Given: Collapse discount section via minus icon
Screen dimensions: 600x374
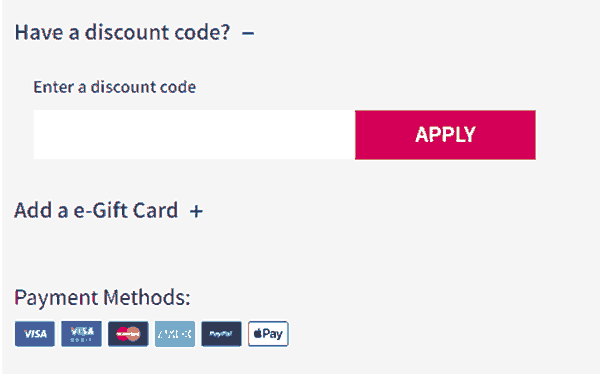Looking at the screenshot, I should pyautogui.click(x=248, y=33).
